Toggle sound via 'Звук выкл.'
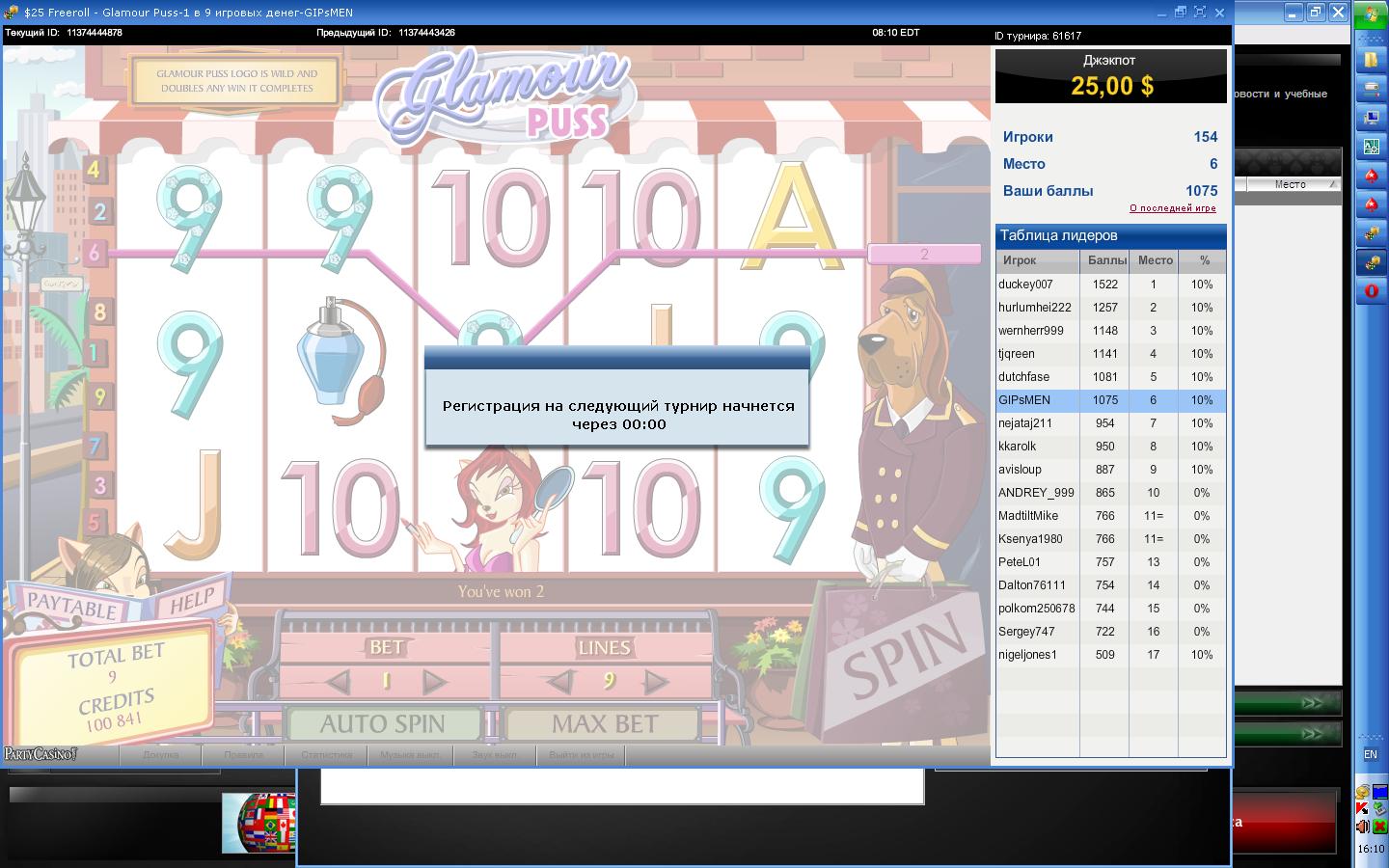Screen dimensions: 1389x868 [494, 754]
